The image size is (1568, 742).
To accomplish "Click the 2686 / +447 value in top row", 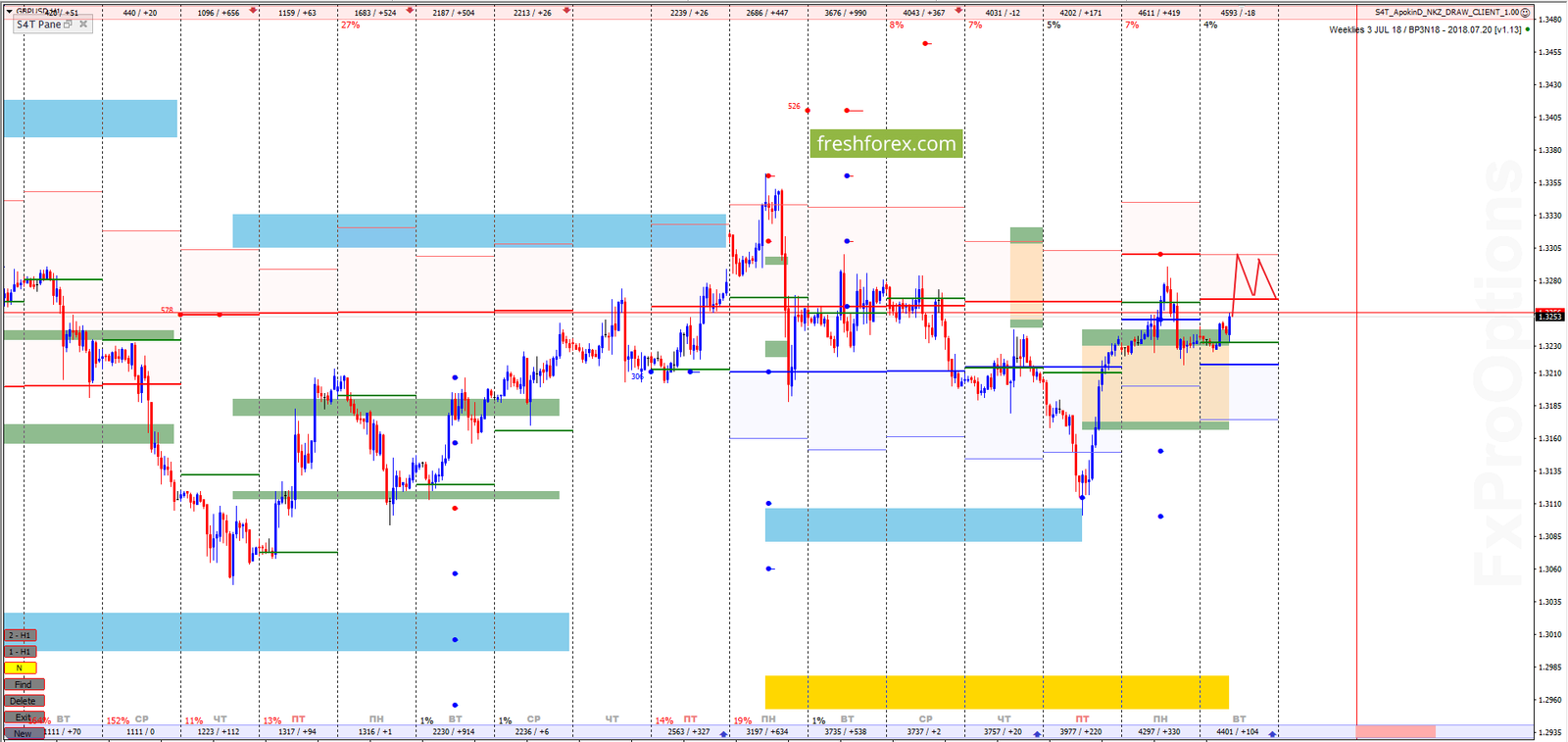I will [x=767, y=14].
